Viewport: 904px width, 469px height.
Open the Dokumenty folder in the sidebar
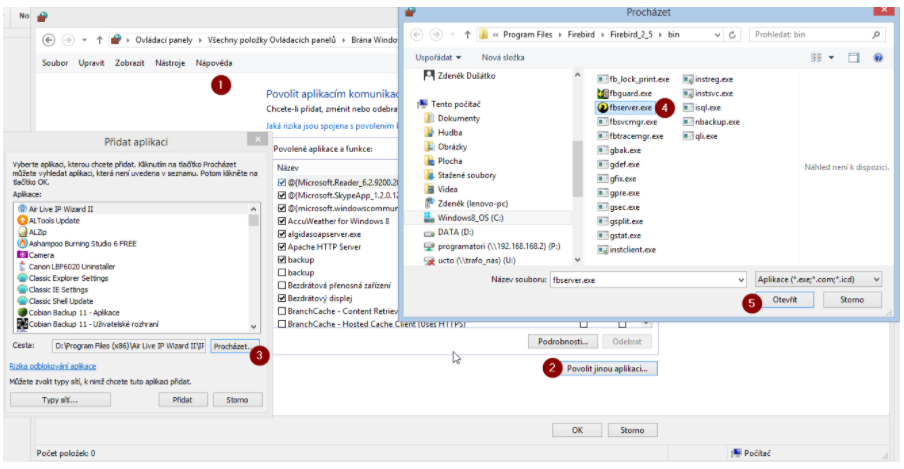458,118
